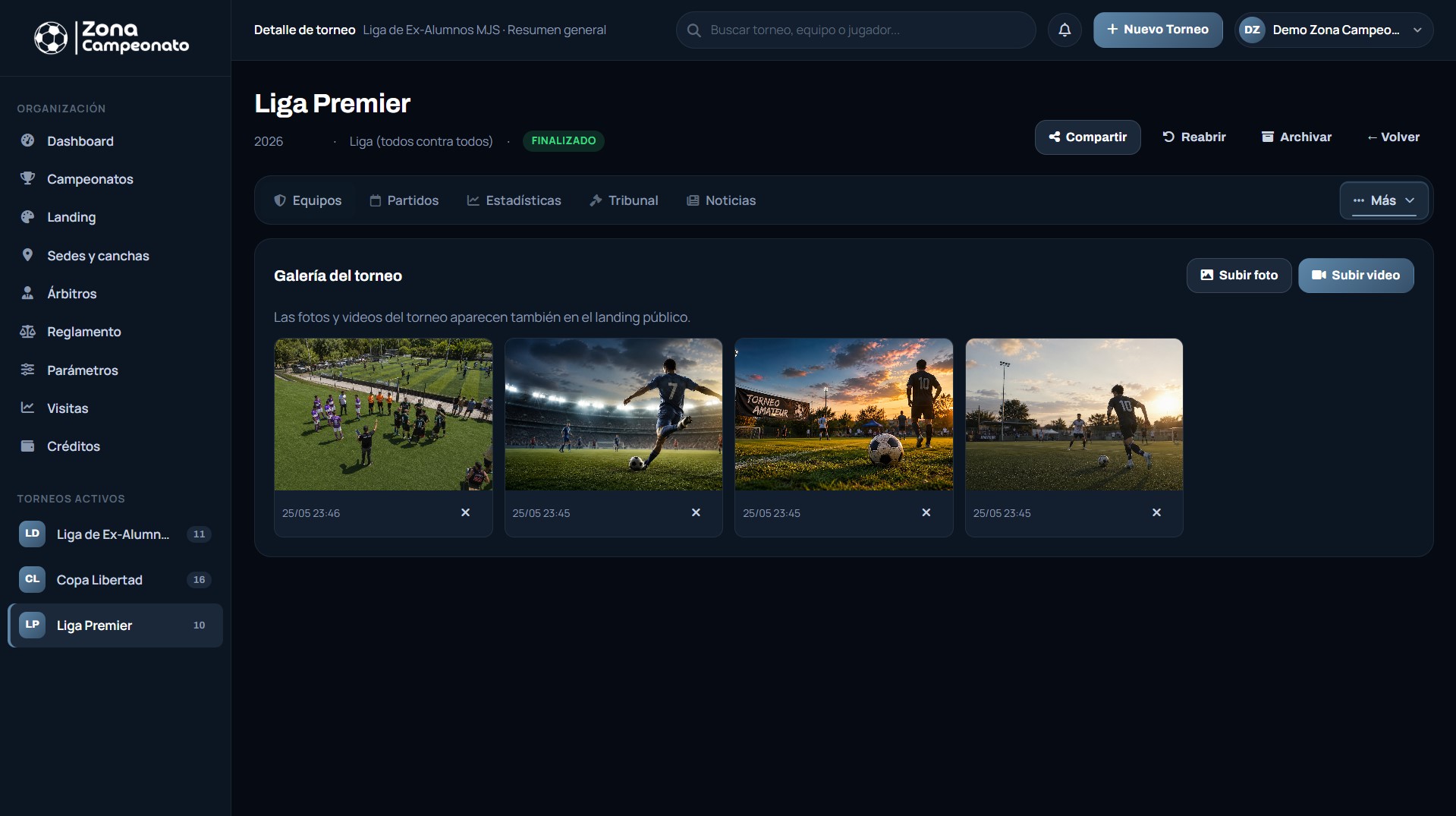
Task: Click the Archivar button
Action: point(1297,137)
